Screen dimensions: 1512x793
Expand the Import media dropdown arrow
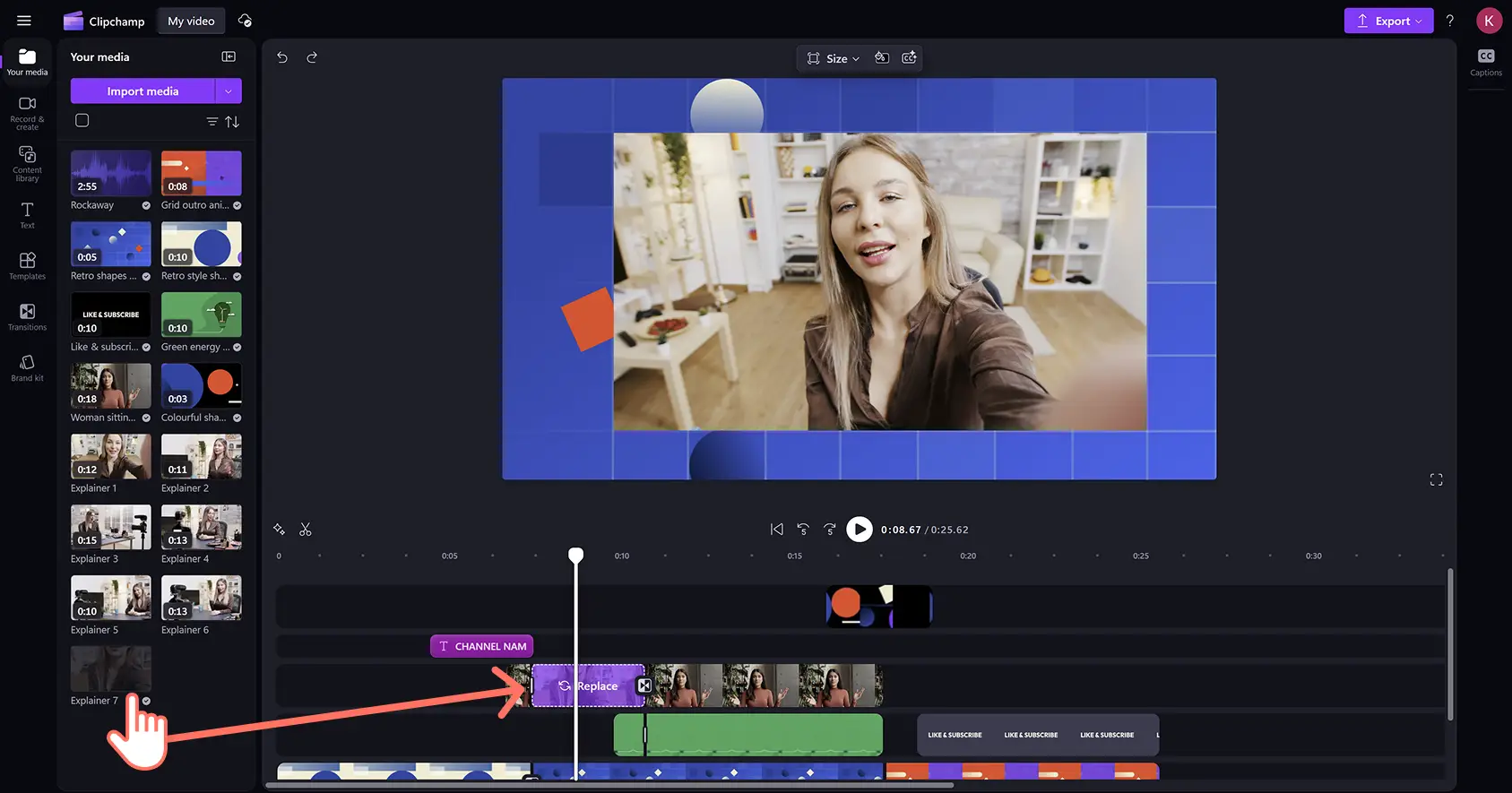[229, 91]
